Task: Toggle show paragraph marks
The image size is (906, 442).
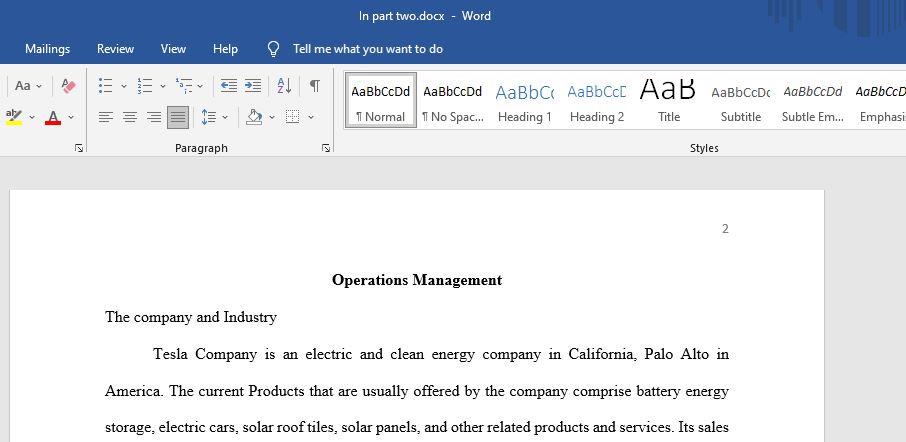Action: [314, 86]
